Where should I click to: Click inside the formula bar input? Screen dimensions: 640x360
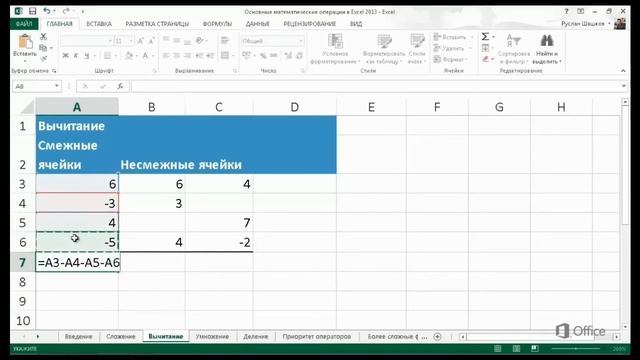pyautogui.click(x=375, y=86)
